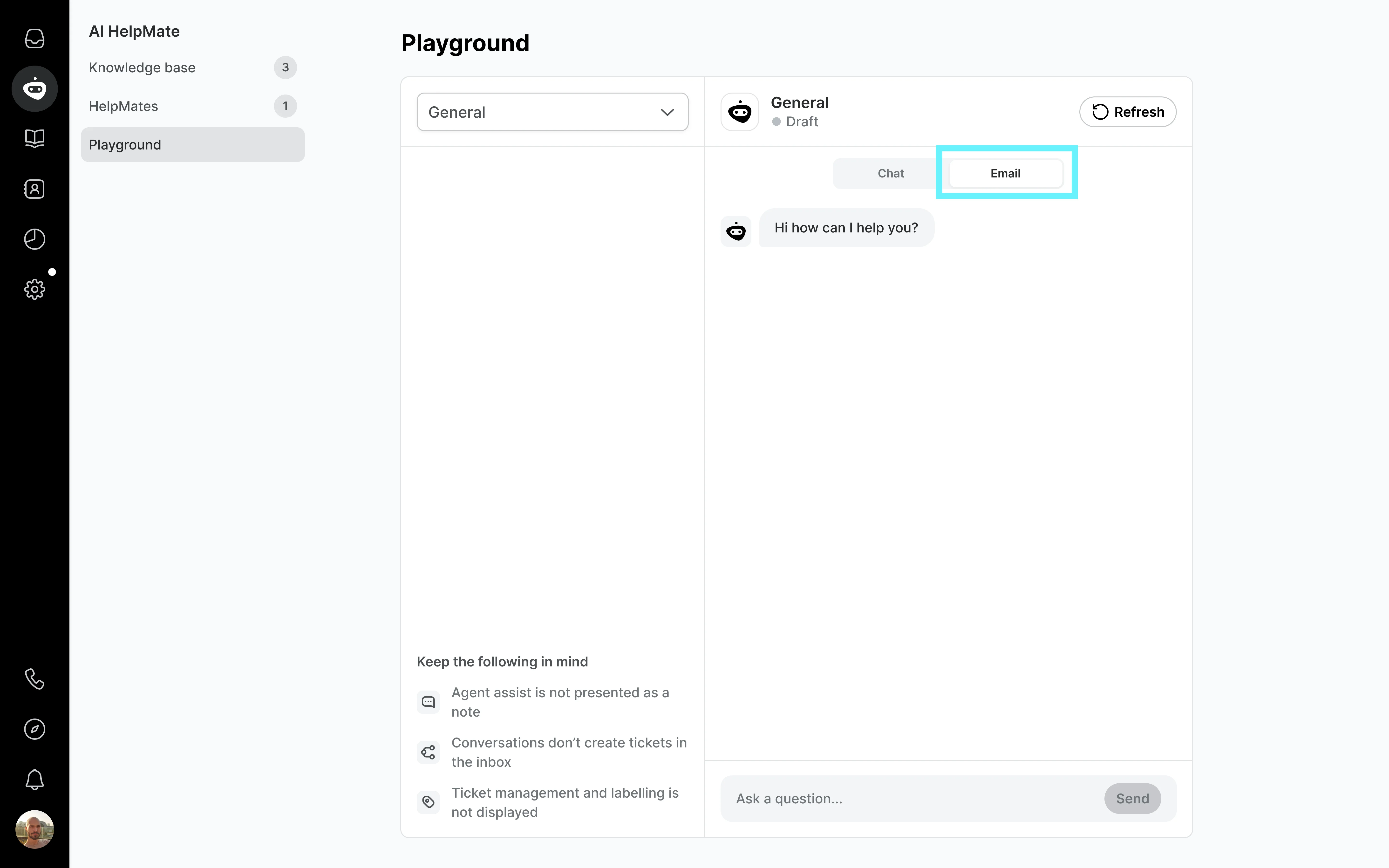This screenshot has width=1389, height=868.
Task: Click the ticket labelling tag icon
Action: click(x=428, y=802)
